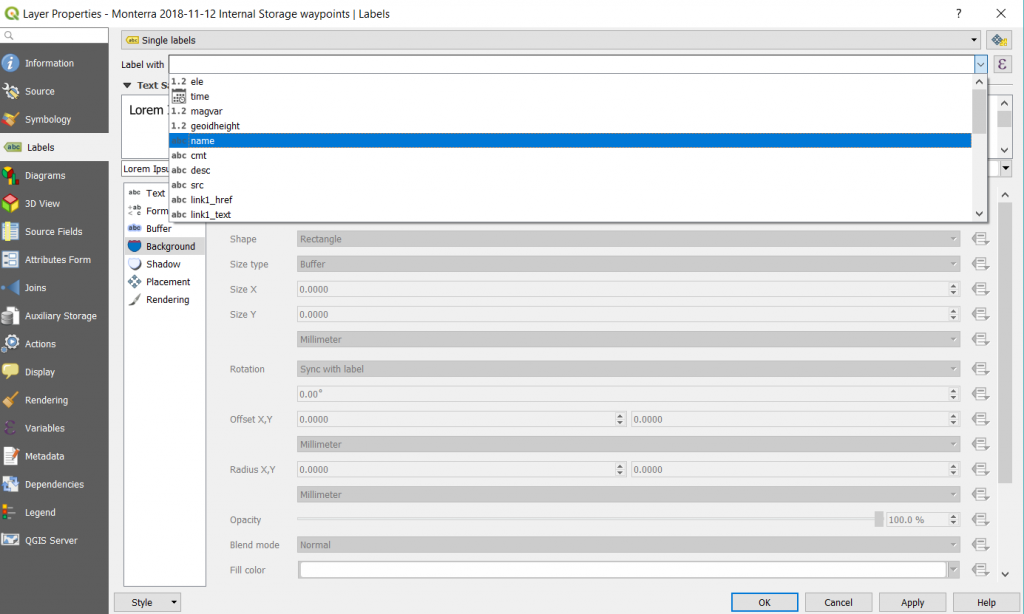Open the Blend mode Normal dropdown
Viewport: 1024px width, 614px height.
[x=628, y=544]
